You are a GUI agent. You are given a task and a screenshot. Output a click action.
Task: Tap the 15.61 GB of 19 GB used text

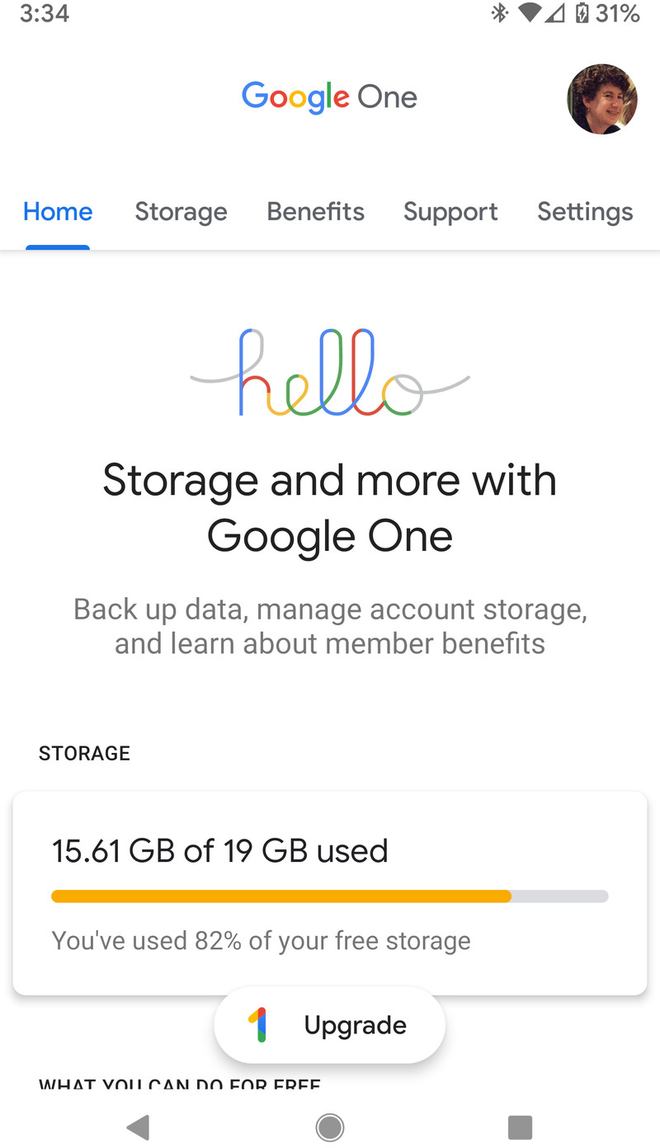[220, 851]
